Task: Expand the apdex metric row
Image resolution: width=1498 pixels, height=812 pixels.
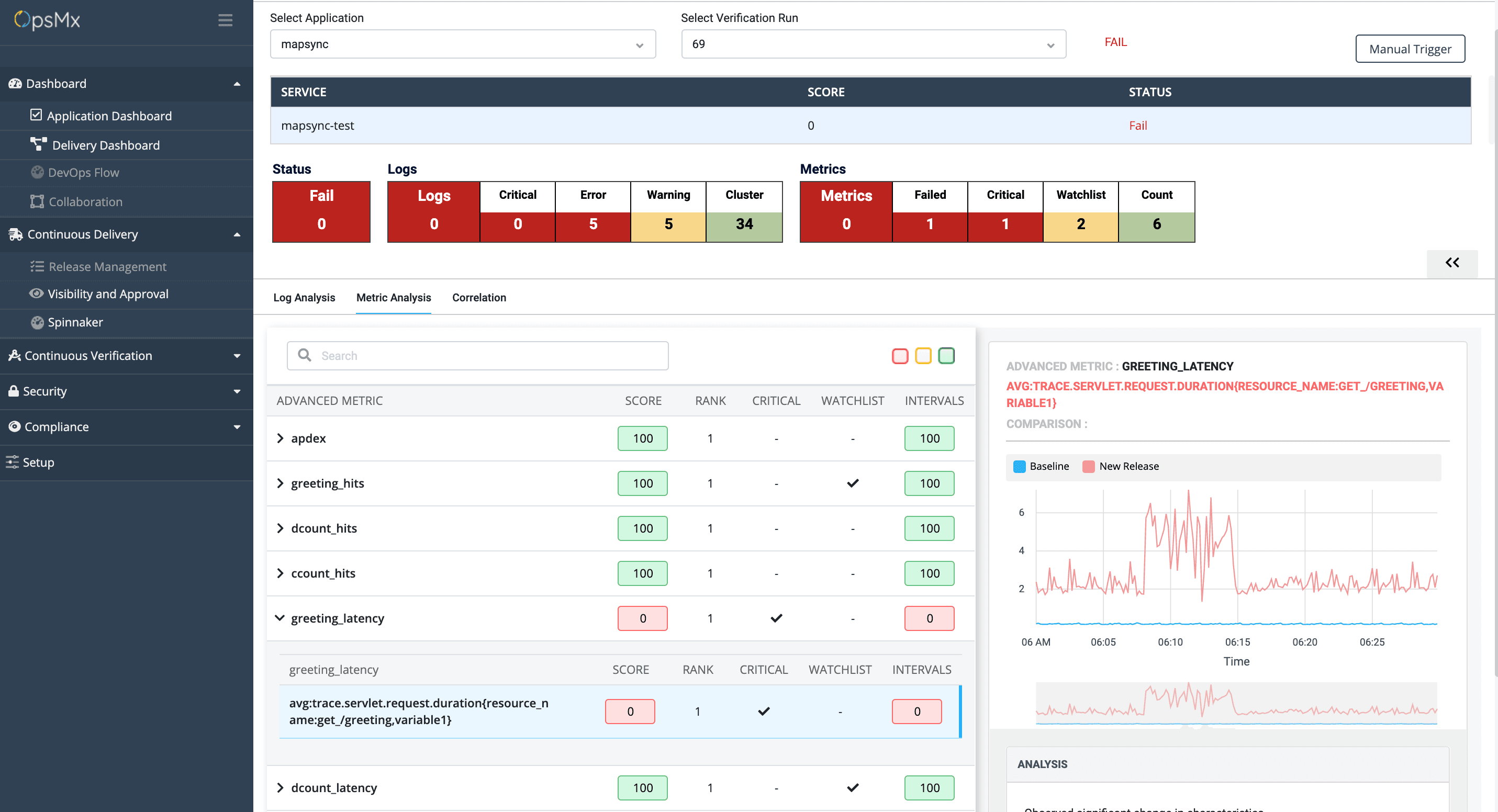Action: 281,438
